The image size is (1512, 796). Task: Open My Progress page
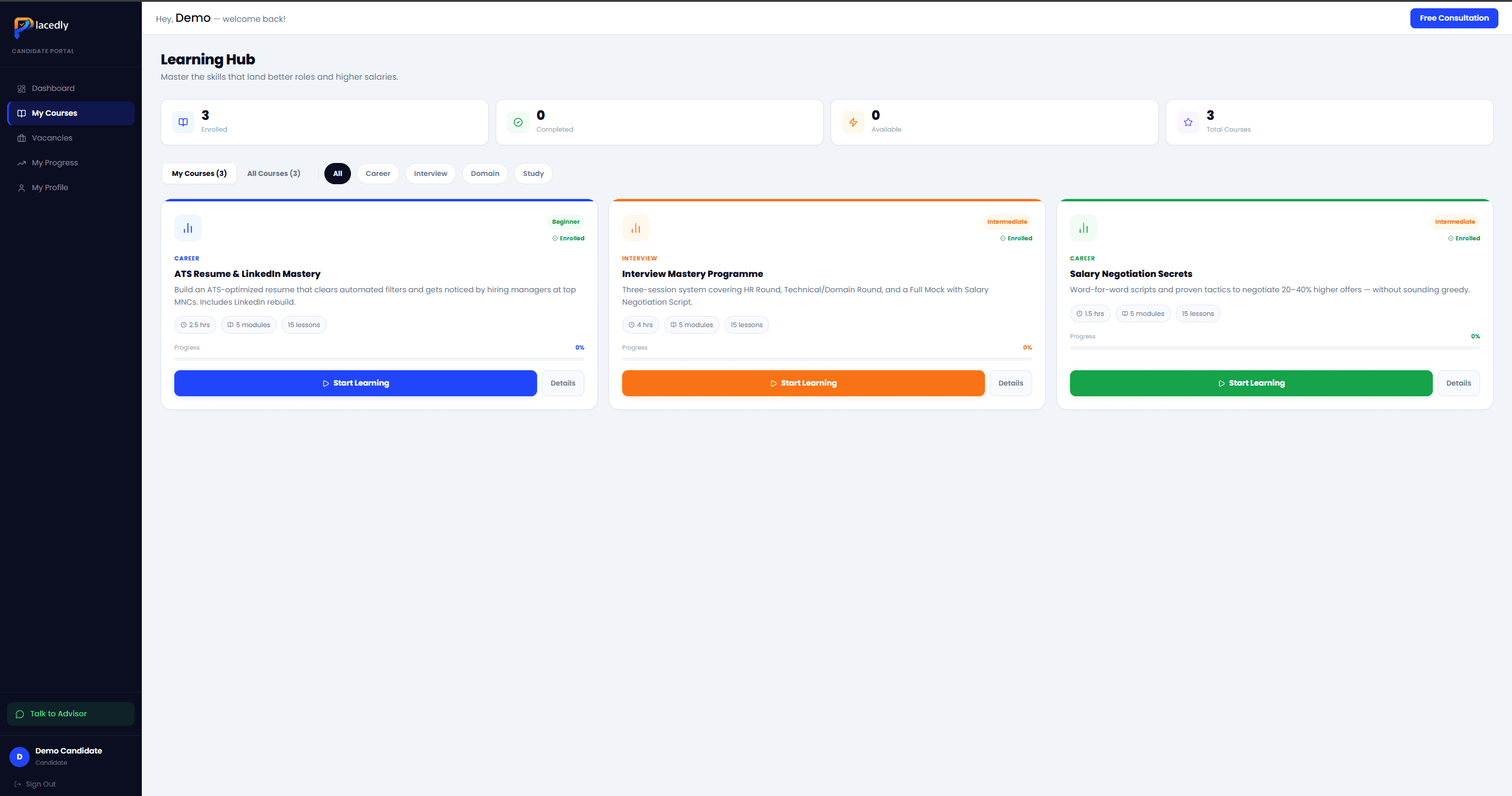click(x=71, y=163)
